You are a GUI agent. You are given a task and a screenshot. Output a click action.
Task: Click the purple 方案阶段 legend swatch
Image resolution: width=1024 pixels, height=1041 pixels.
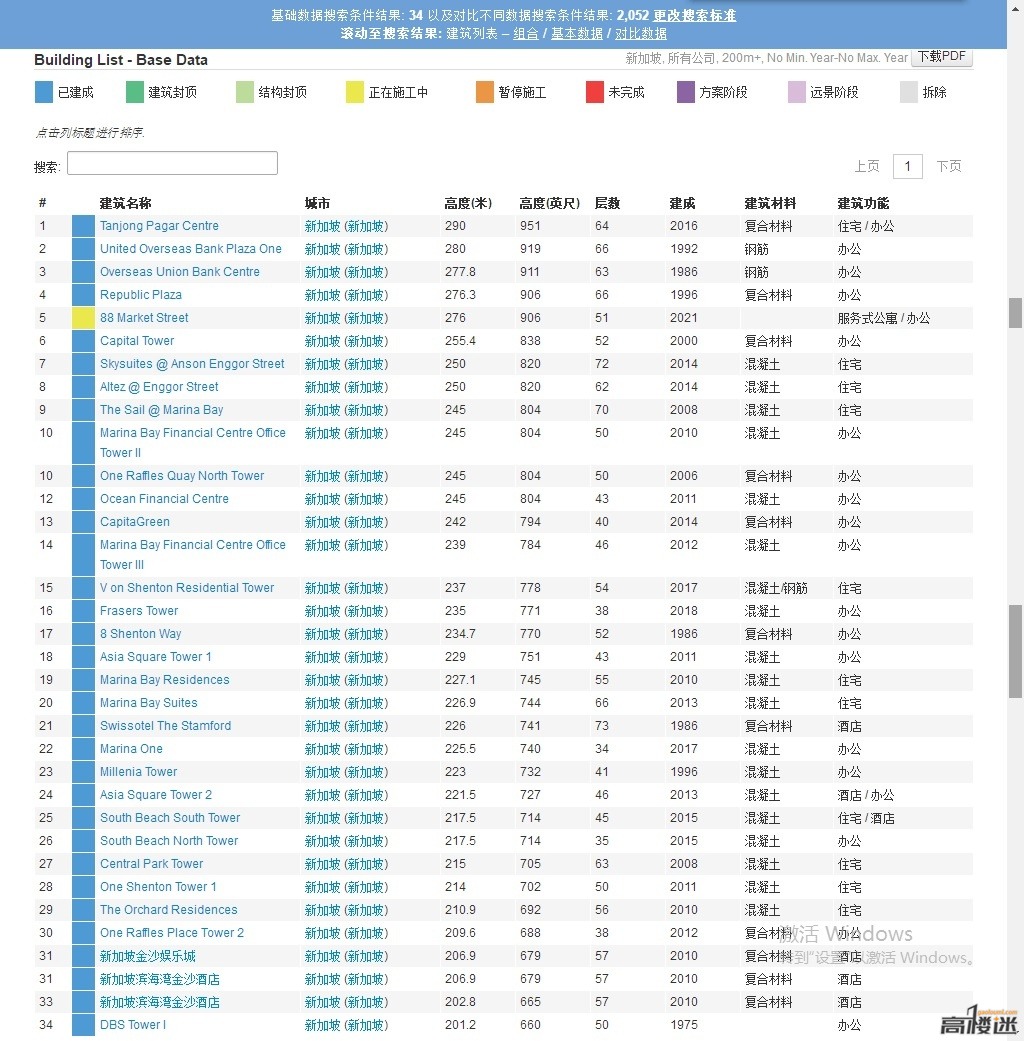(685, 92)
